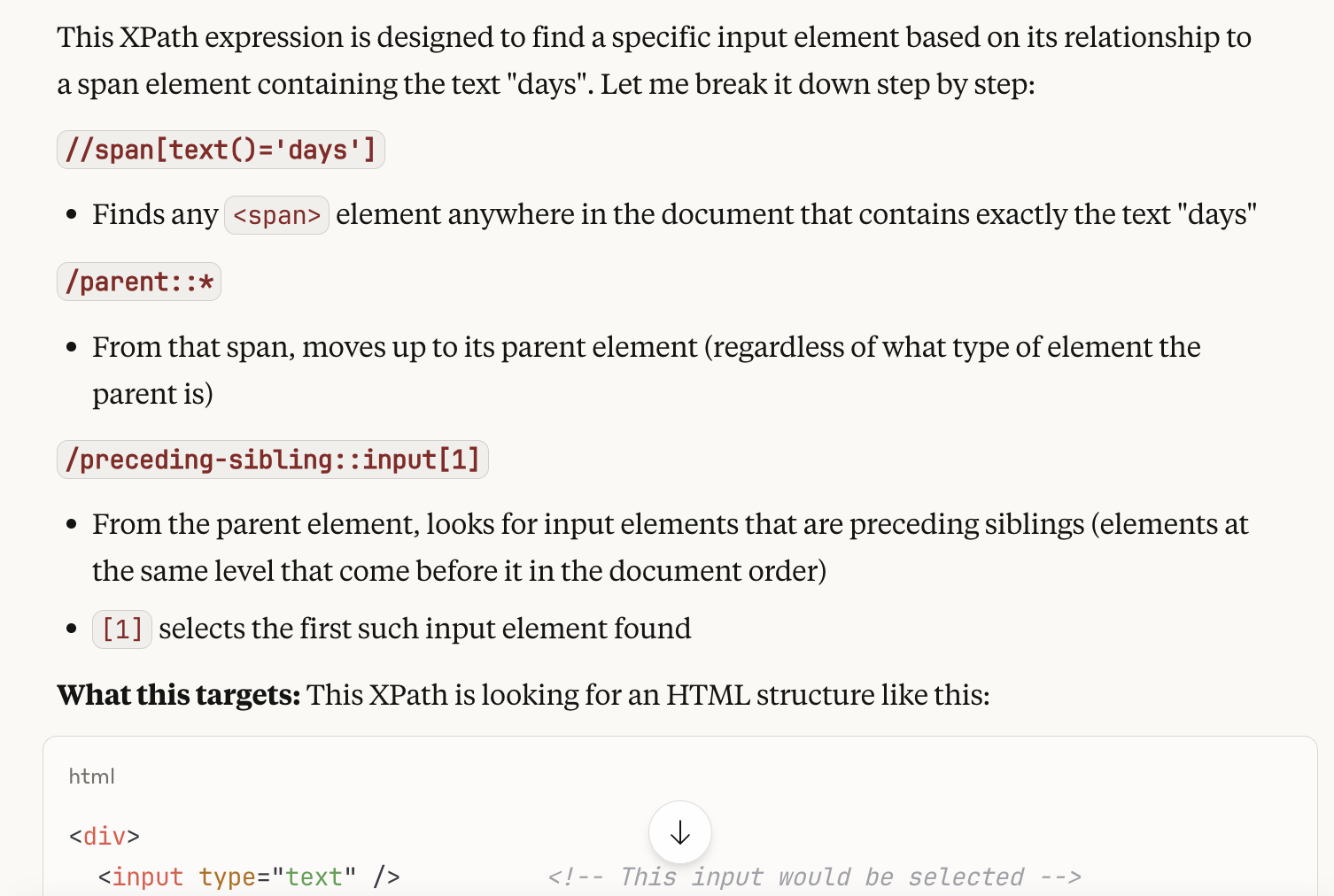Click 'selects the first such input element found'

tap(424, 629)
